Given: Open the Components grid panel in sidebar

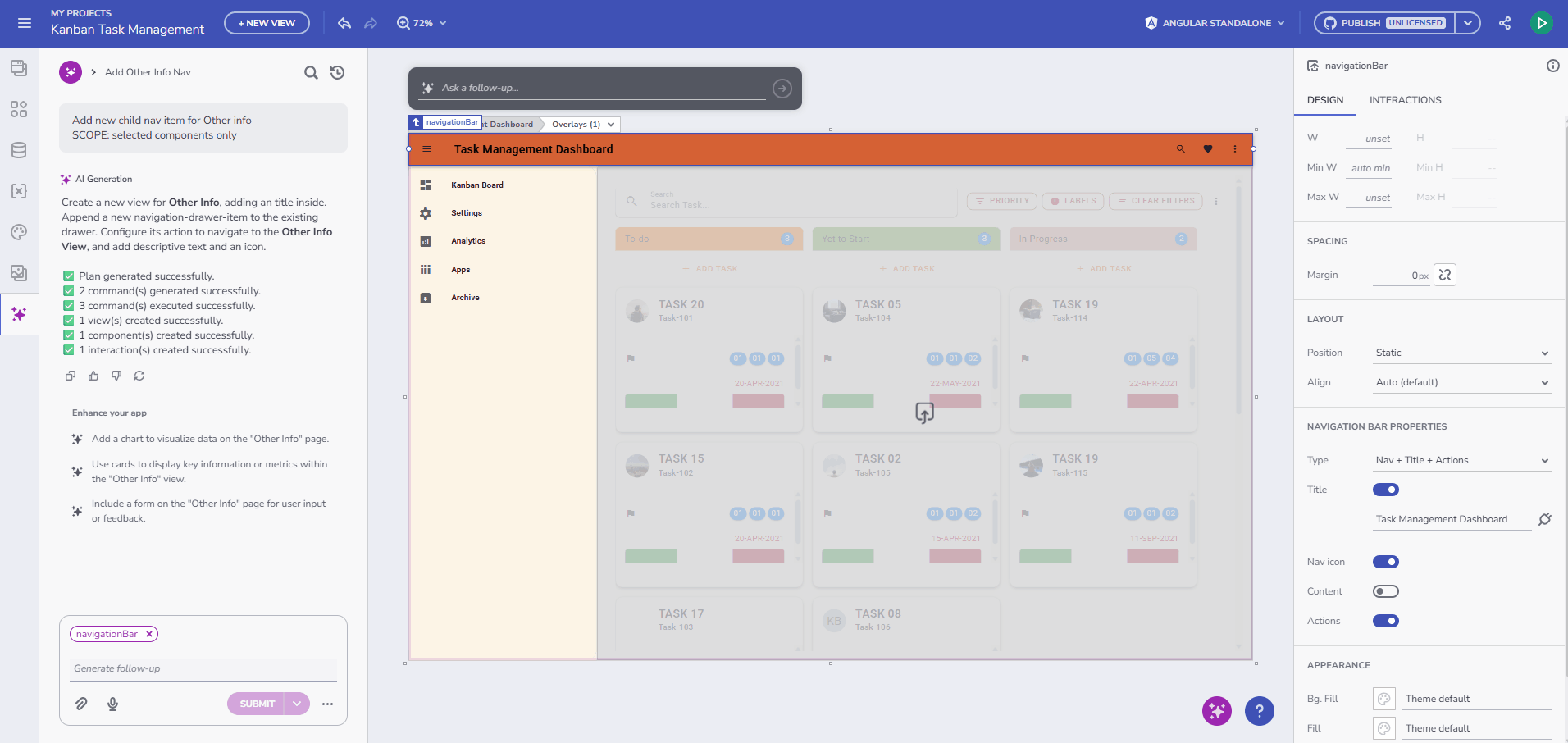Looking at the screenshot, I should click(18, 108).
